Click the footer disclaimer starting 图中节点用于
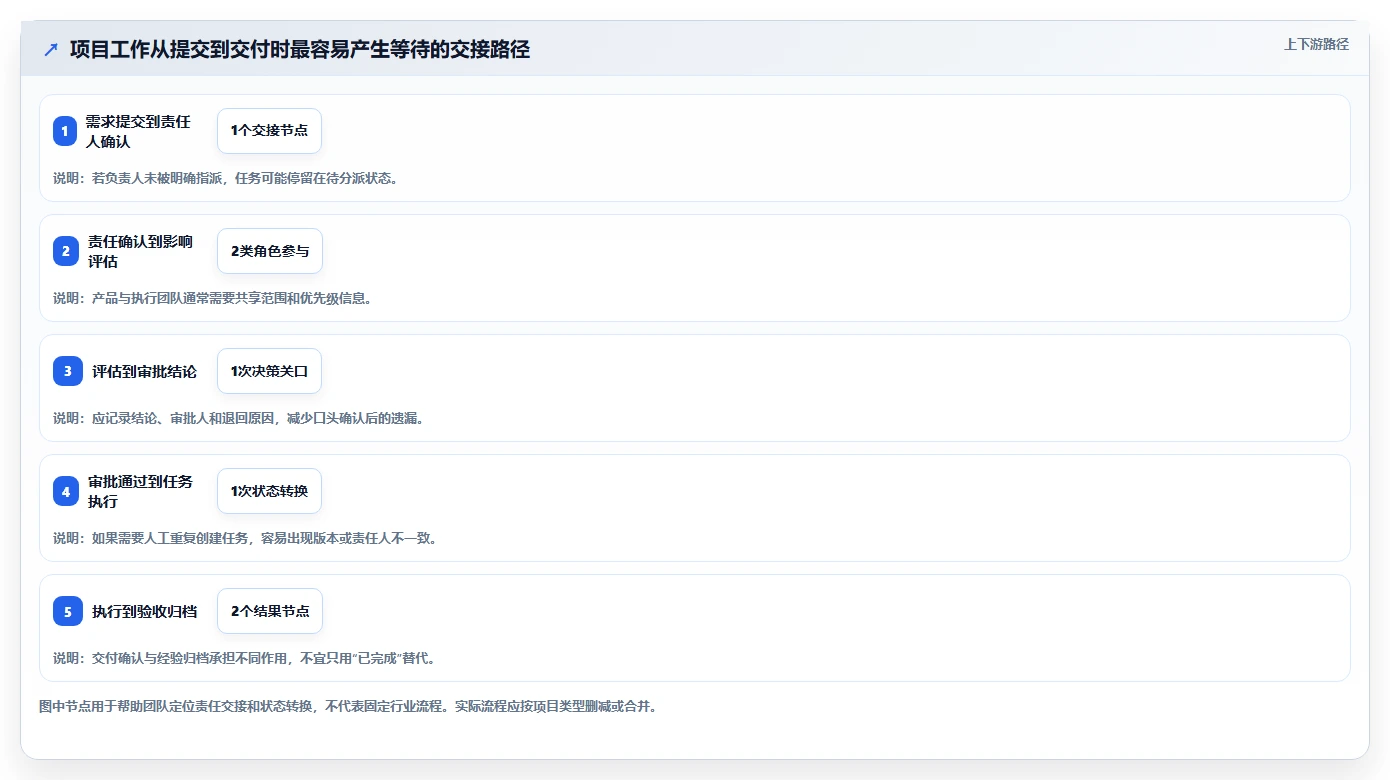The image size is (1390, 780). click(348, 706)
